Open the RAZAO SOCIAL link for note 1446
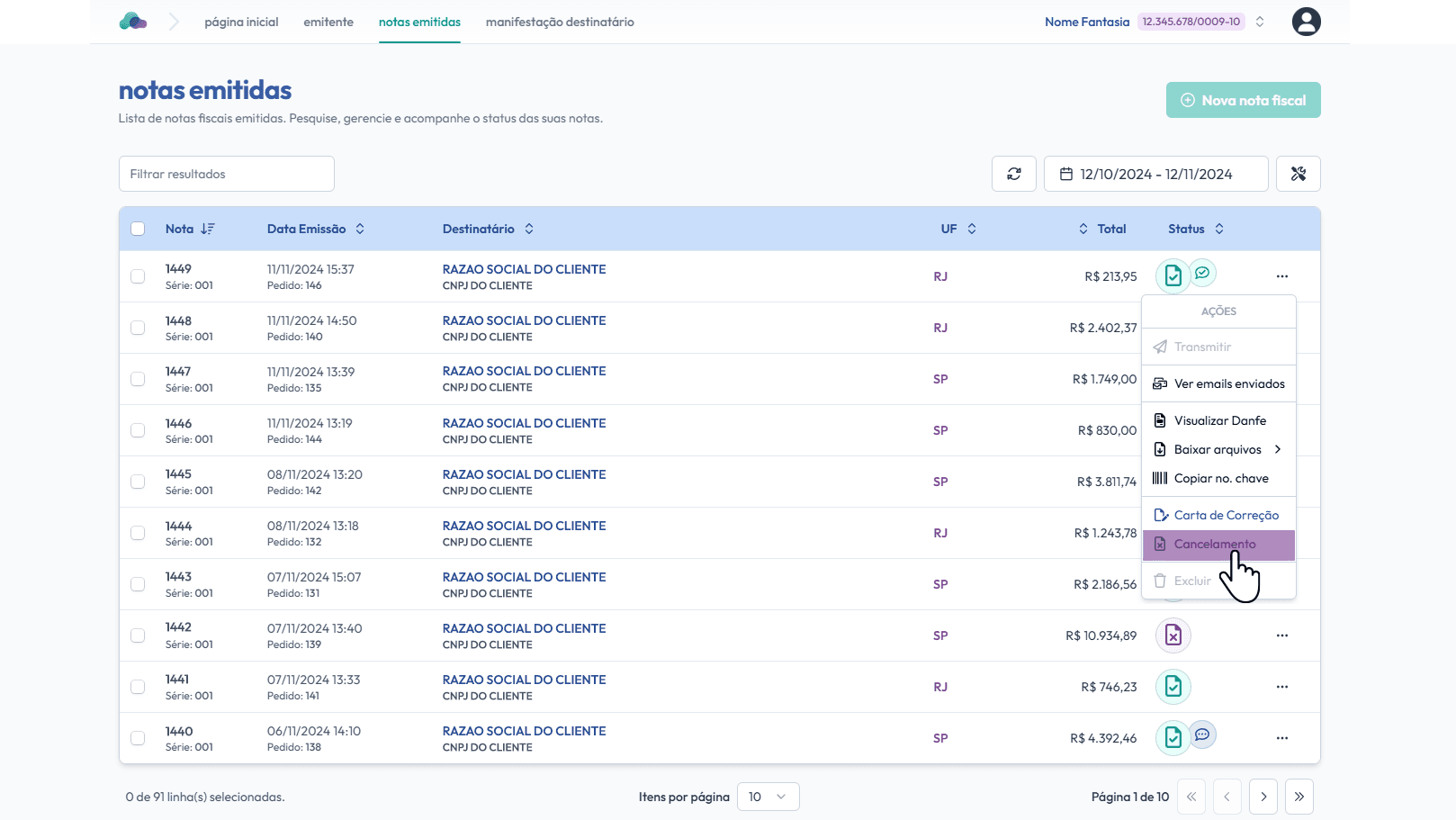Screen dimensions: 1456x820 524,423
